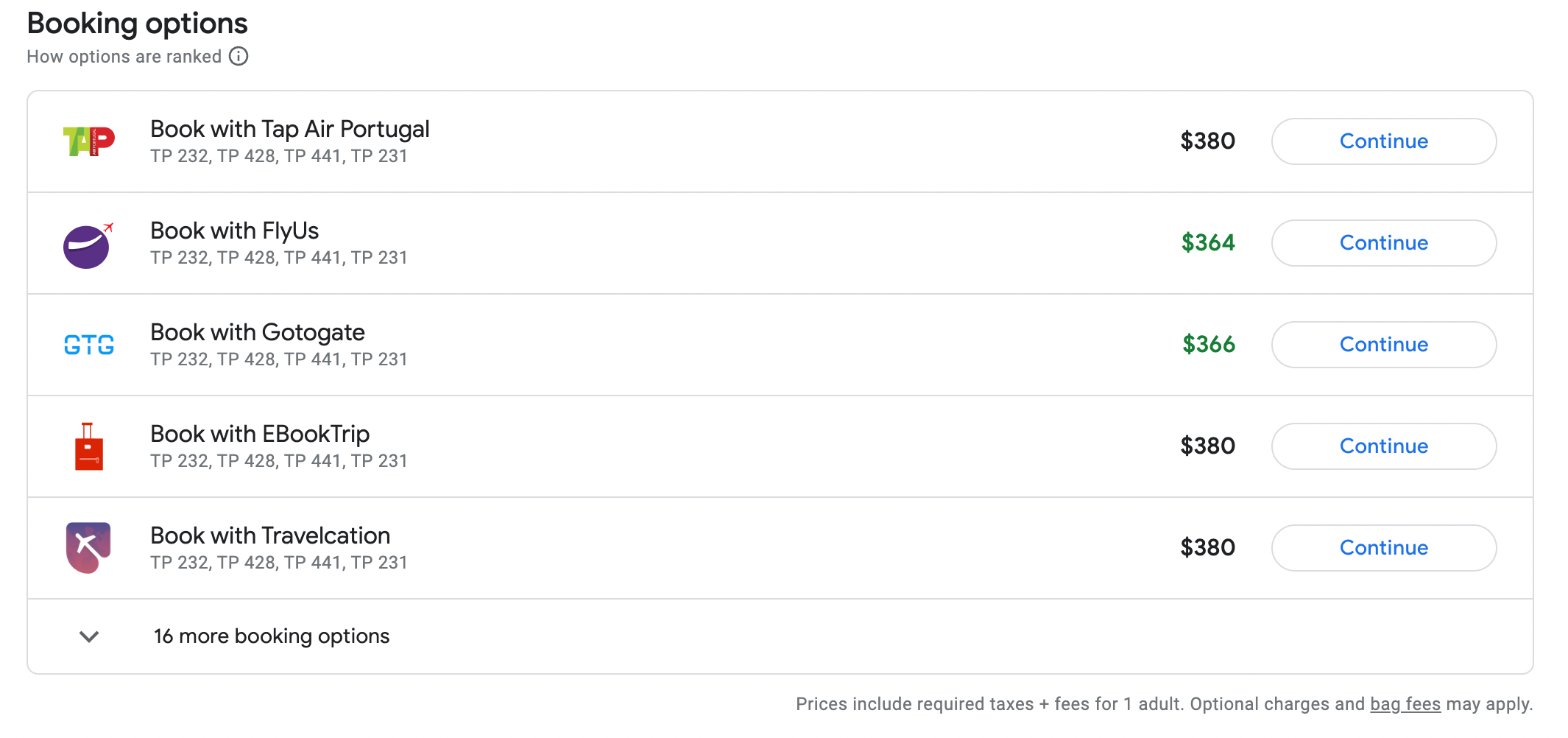Open the bag fees link
1568x738 pixels.
[1405, 704]
